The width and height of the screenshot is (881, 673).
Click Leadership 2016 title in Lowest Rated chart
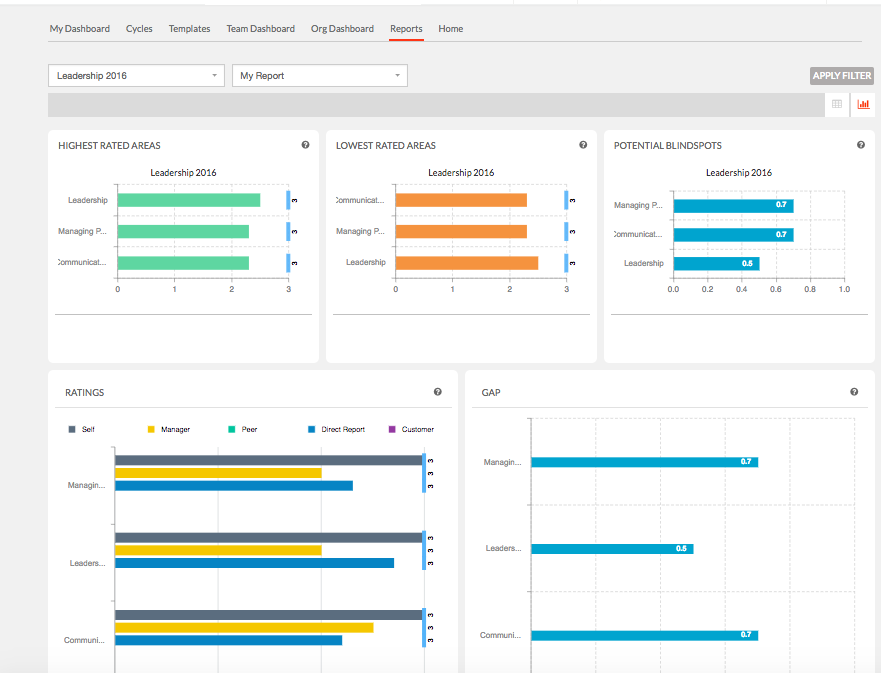[x=461, y=172]
